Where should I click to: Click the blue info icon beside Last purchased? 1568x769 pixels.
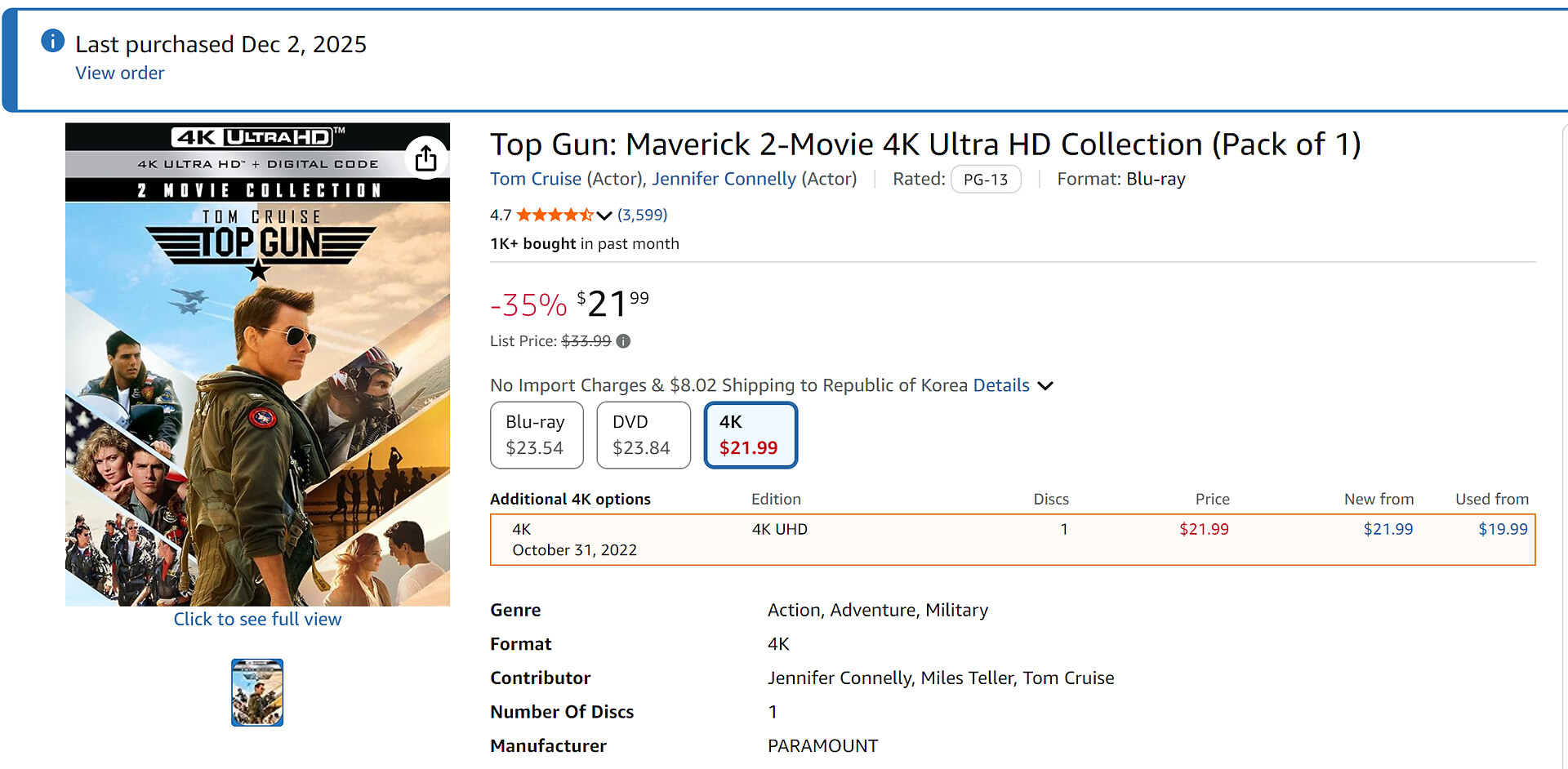click(53, 41)
